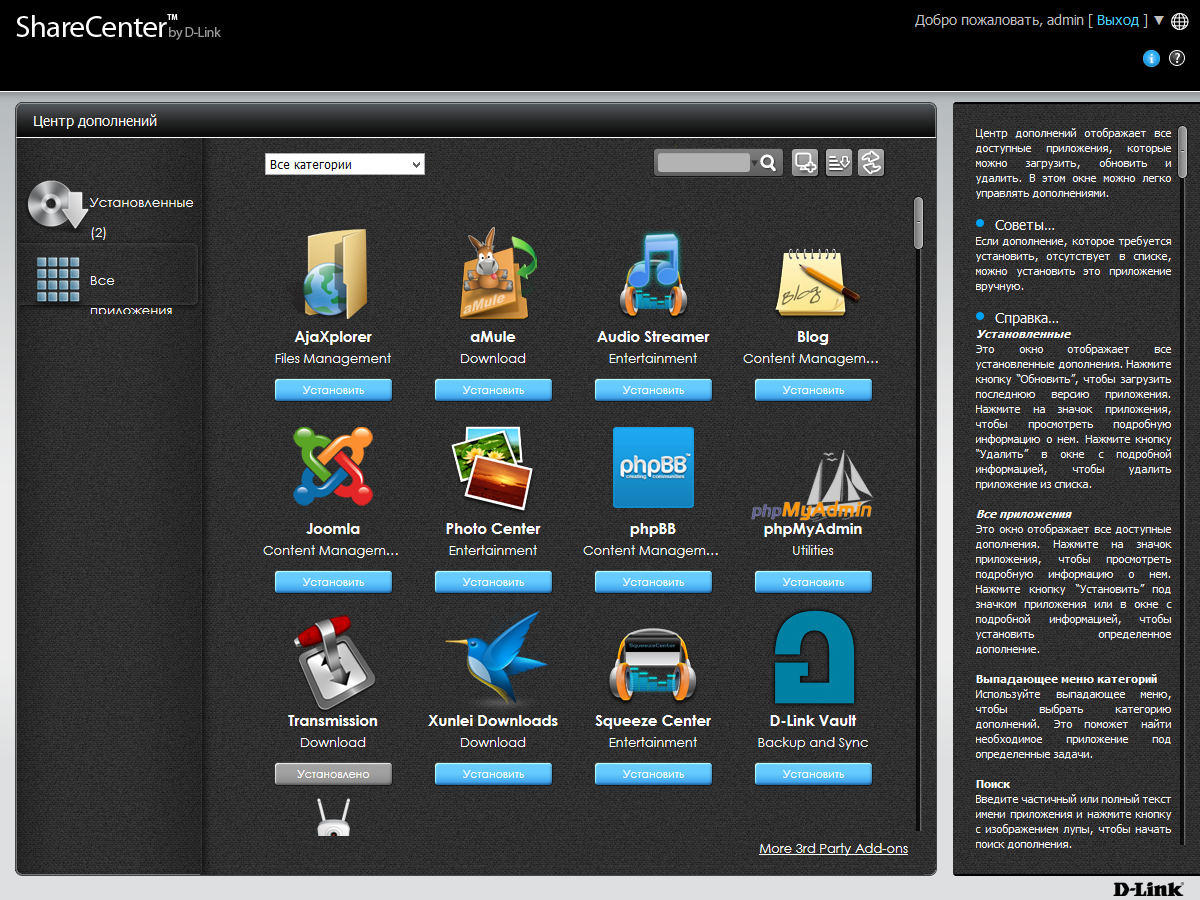
Task: Click the Xunlei Downloads app name
Action: [x=493, y=721]
